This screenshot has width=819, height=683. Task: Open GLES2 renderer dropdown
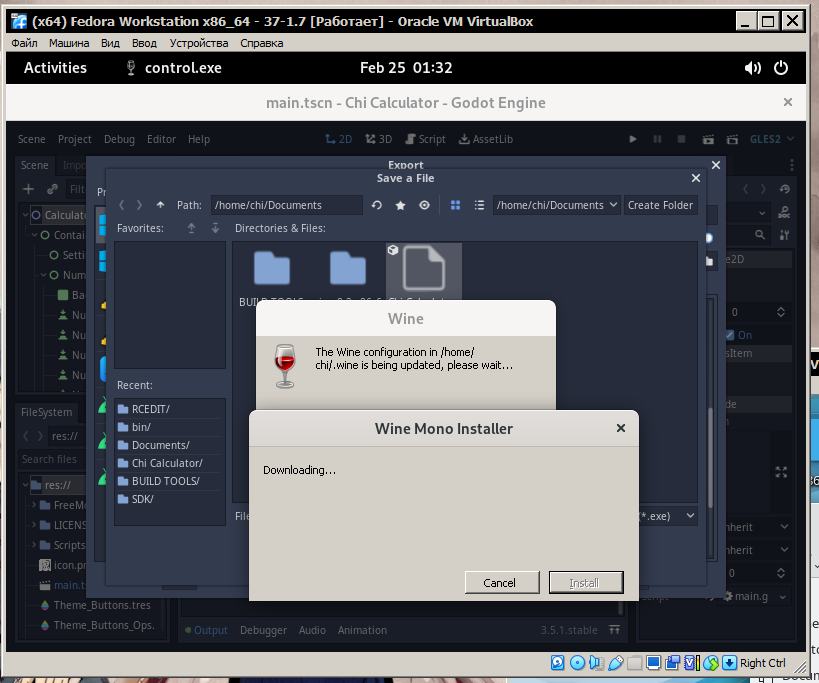click(x=772, y=139)
